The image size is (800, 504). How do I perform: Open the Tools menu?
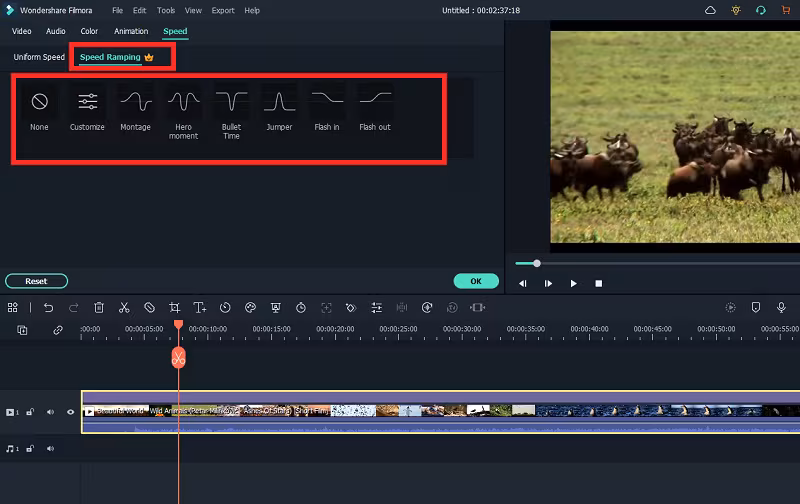(x=166, y=10)
